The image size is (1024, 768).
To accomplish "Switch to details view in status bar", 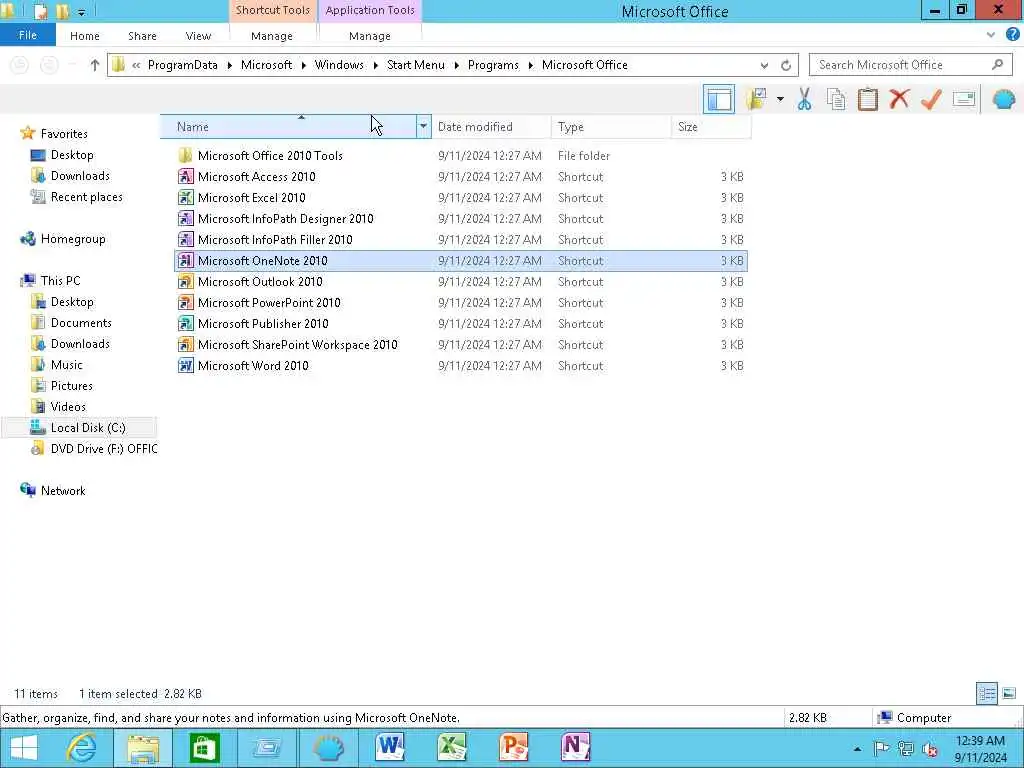I will point(987,694).
